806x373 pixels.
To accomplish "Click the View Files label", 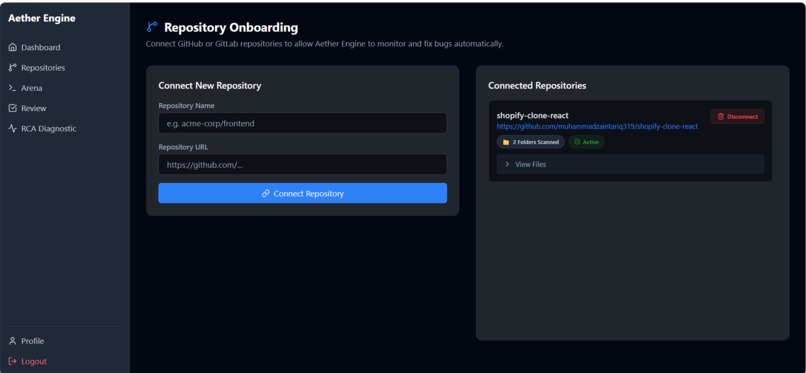I will coord(530,164).
